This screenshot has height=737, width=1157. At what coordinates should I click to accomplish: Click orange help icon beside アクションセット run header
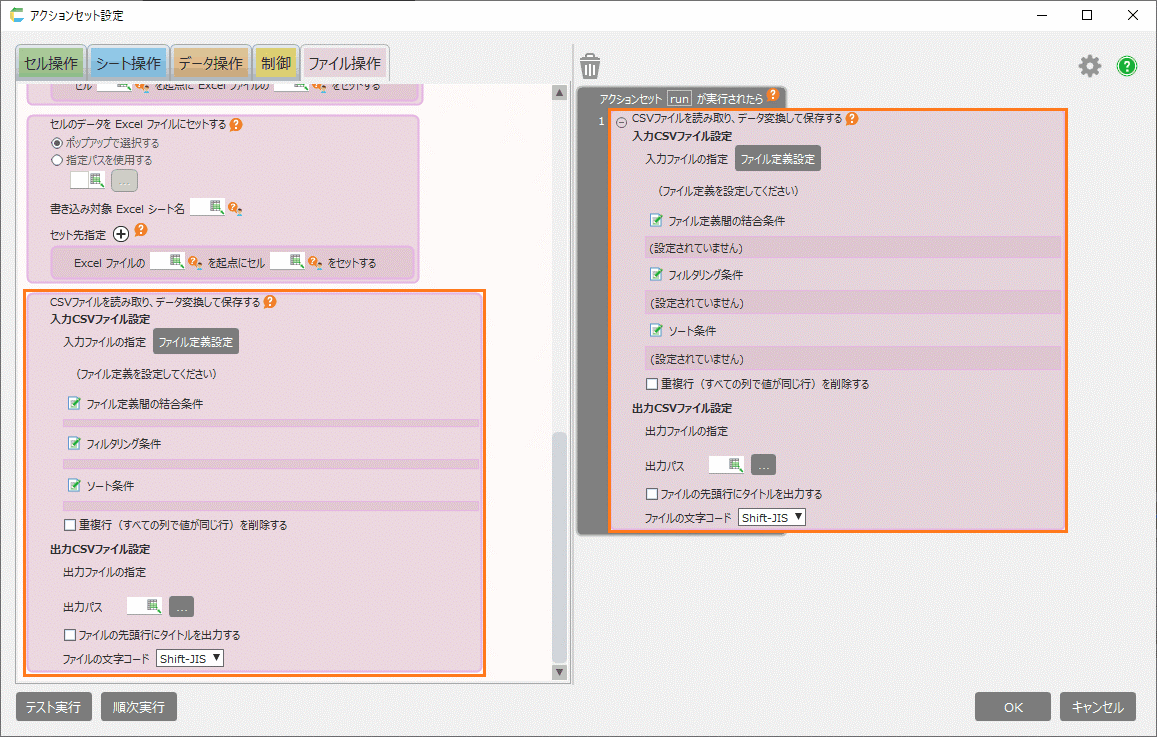point(773,97)
